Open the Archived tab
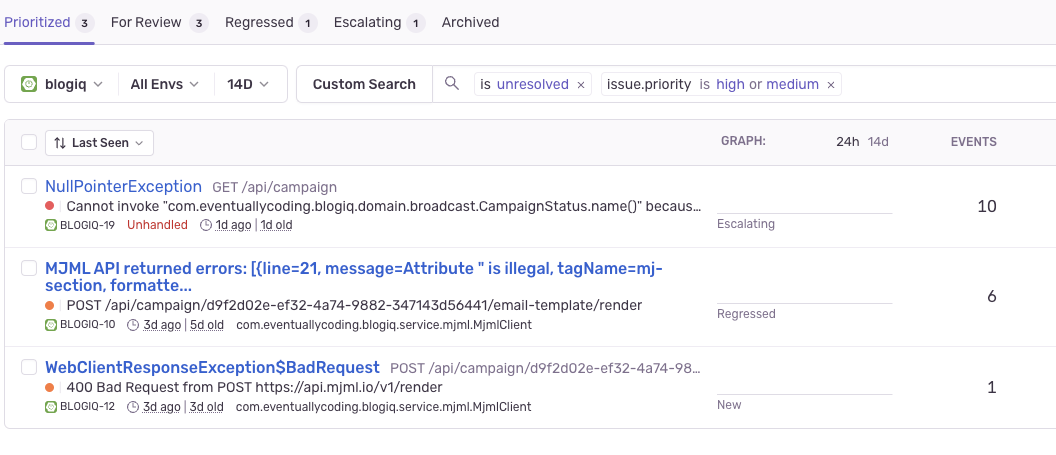This screenshot has height=455, width=1056. [x=470, y=22]
